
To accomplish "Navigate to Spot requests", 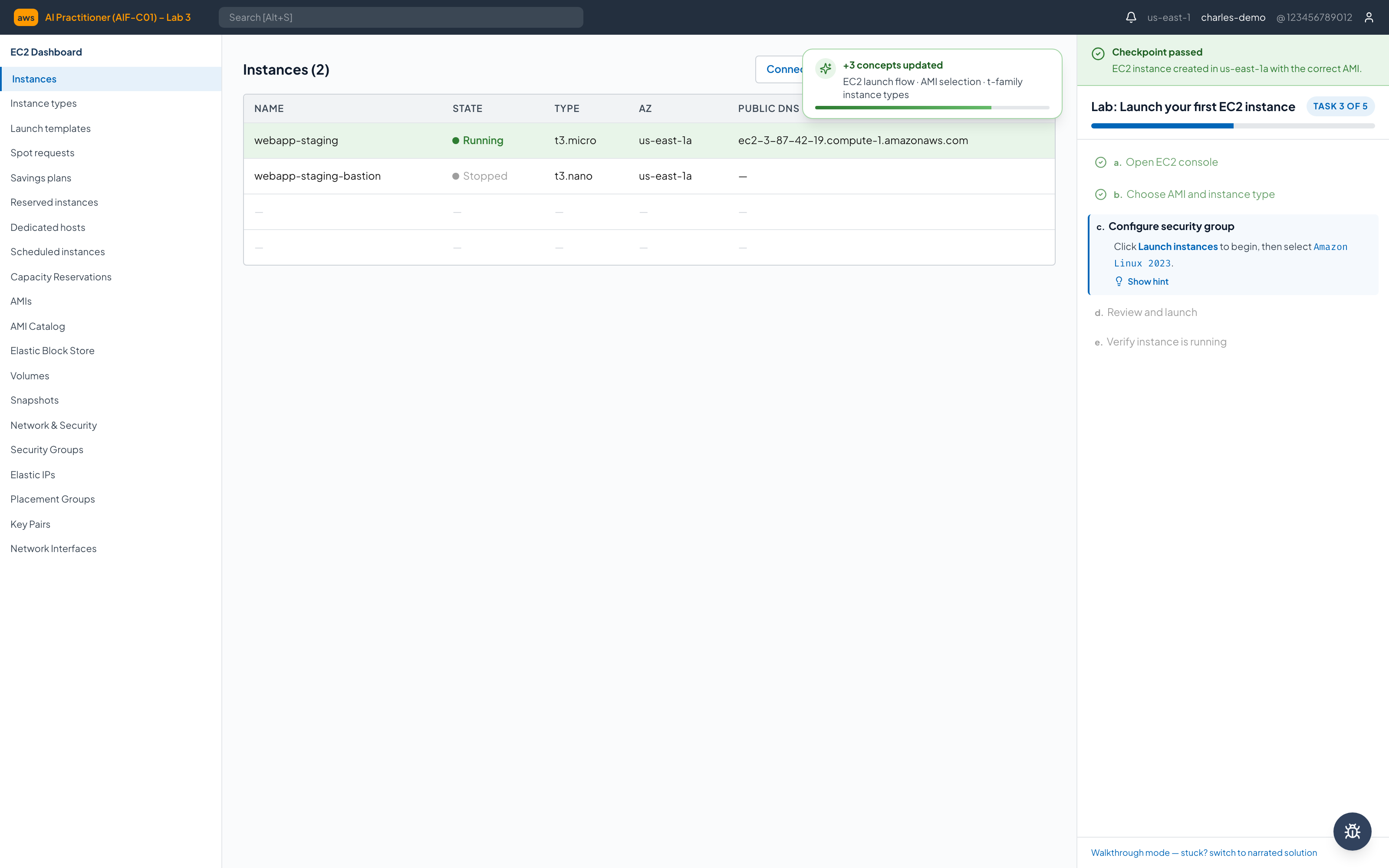I will (43, 153).
